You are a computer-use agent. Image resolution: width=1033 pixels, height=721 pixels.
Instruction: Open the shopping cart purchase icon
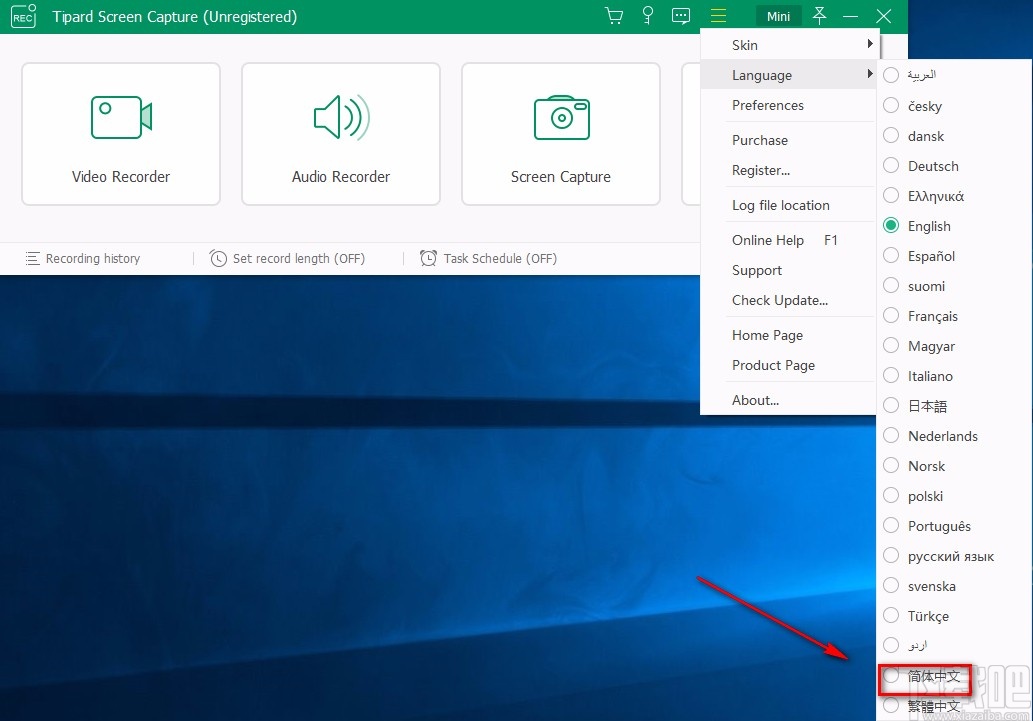tap(614, 16)
